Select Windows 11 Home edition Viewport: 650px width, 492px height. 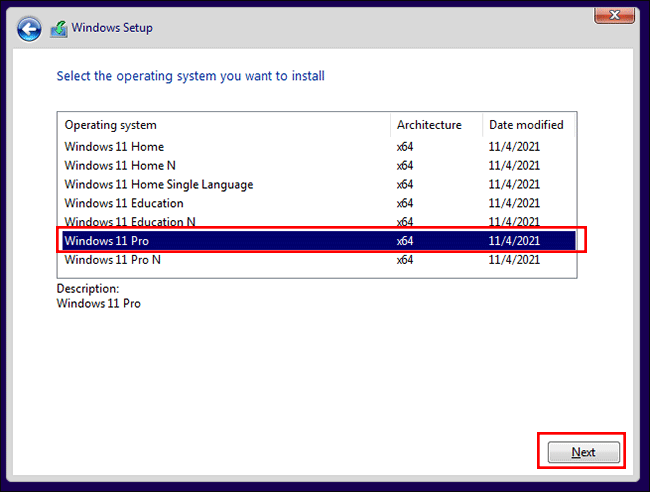click(x=114, y=147)
